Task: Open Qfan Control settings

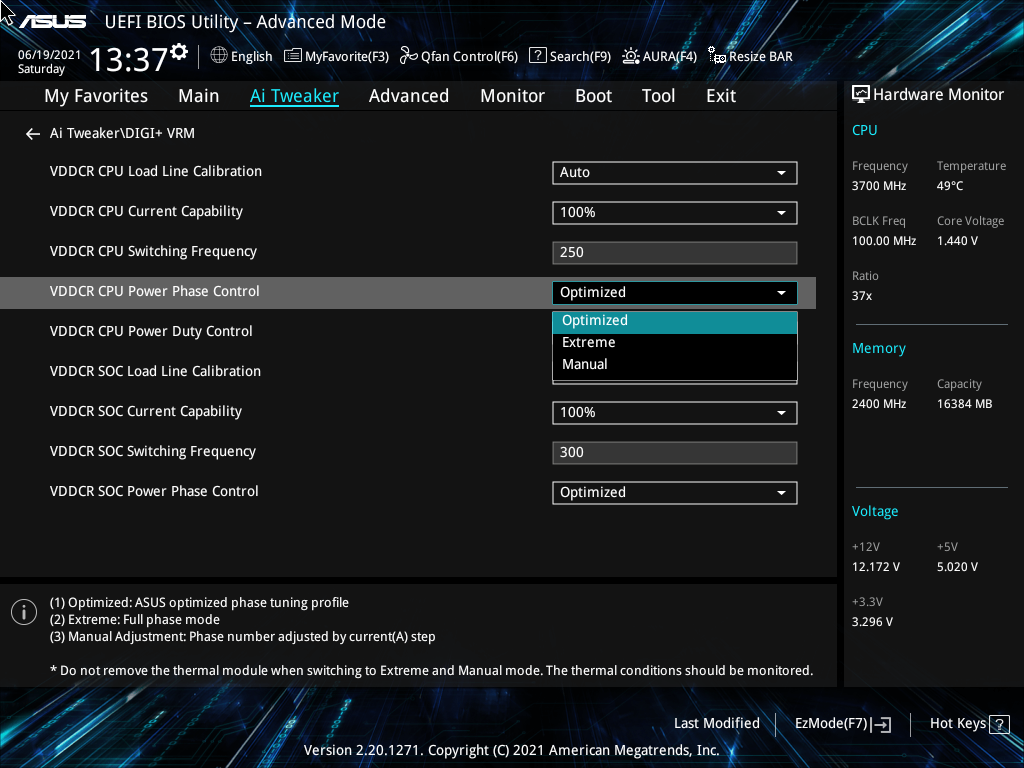Action: [458, 56]
